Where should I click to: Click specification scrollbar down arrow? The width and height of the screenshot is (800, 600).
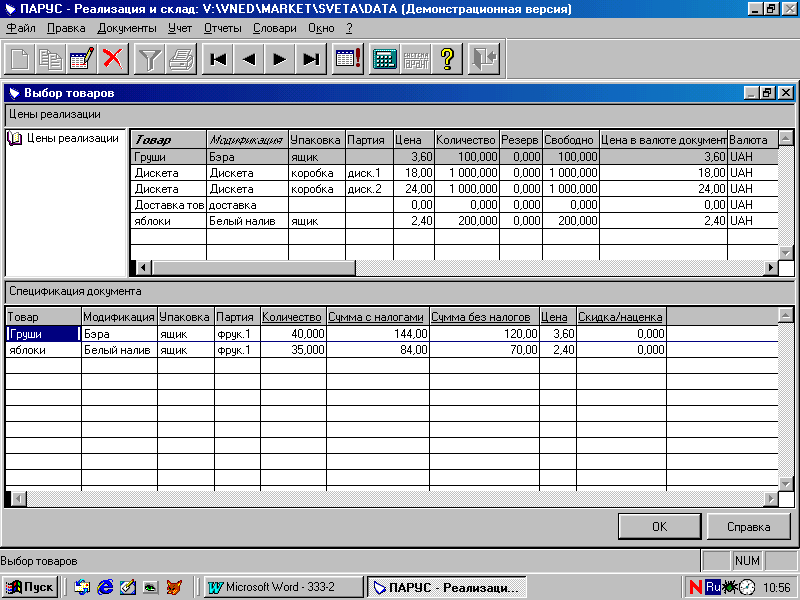[x=786, y=484]
